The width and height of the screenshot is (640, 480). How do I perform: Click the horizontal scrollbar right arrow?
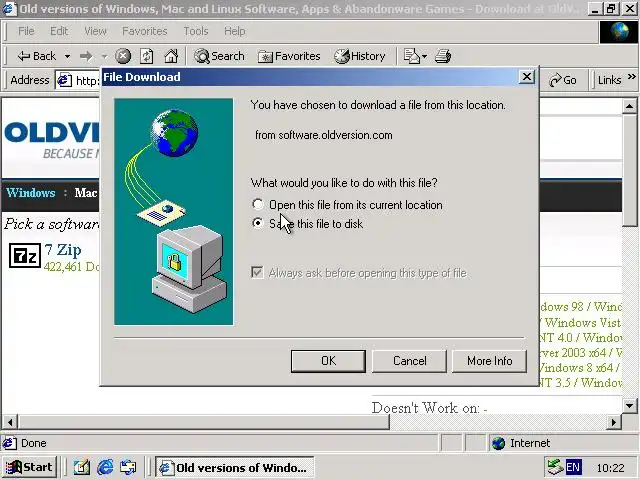[x=613, y=422]
